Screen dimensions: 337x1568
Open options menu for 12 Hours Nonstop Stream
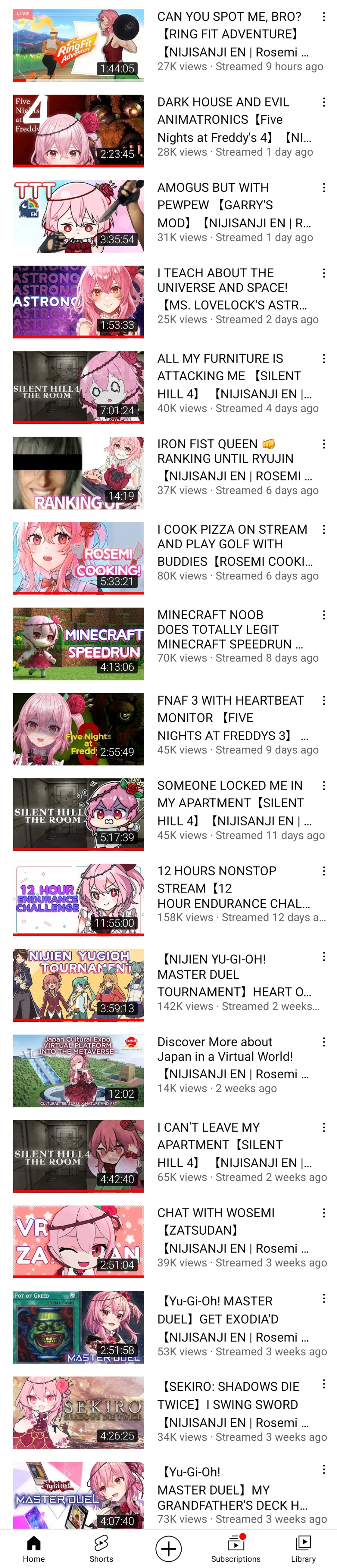click(323, 872)
